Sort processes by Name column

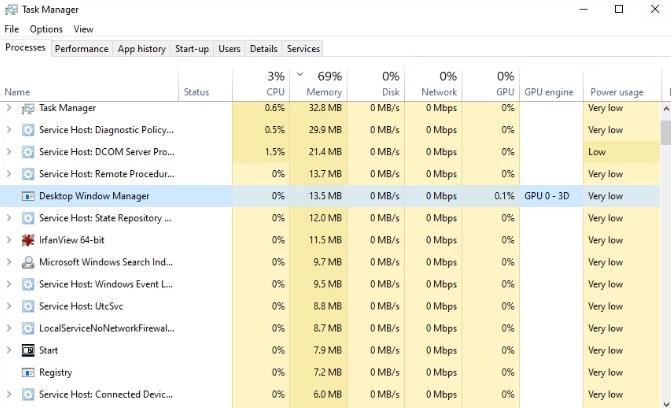pos(89,84)
